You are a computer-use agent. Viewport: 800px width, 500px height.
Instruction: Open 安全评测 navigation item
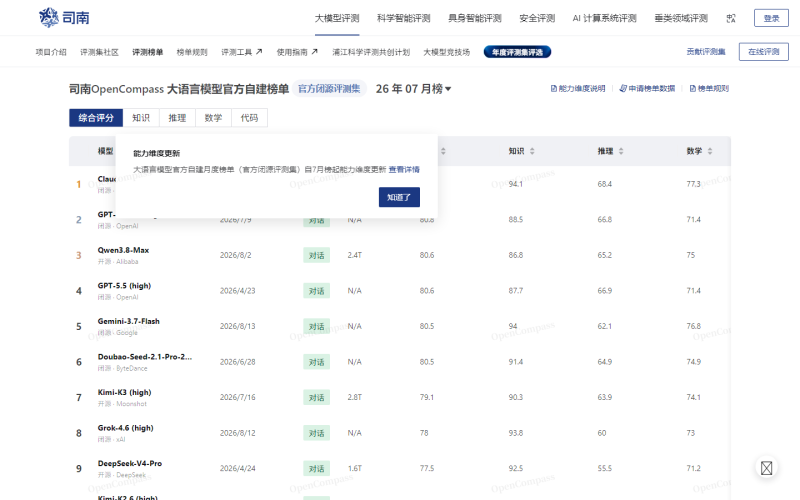coord(537,18)
